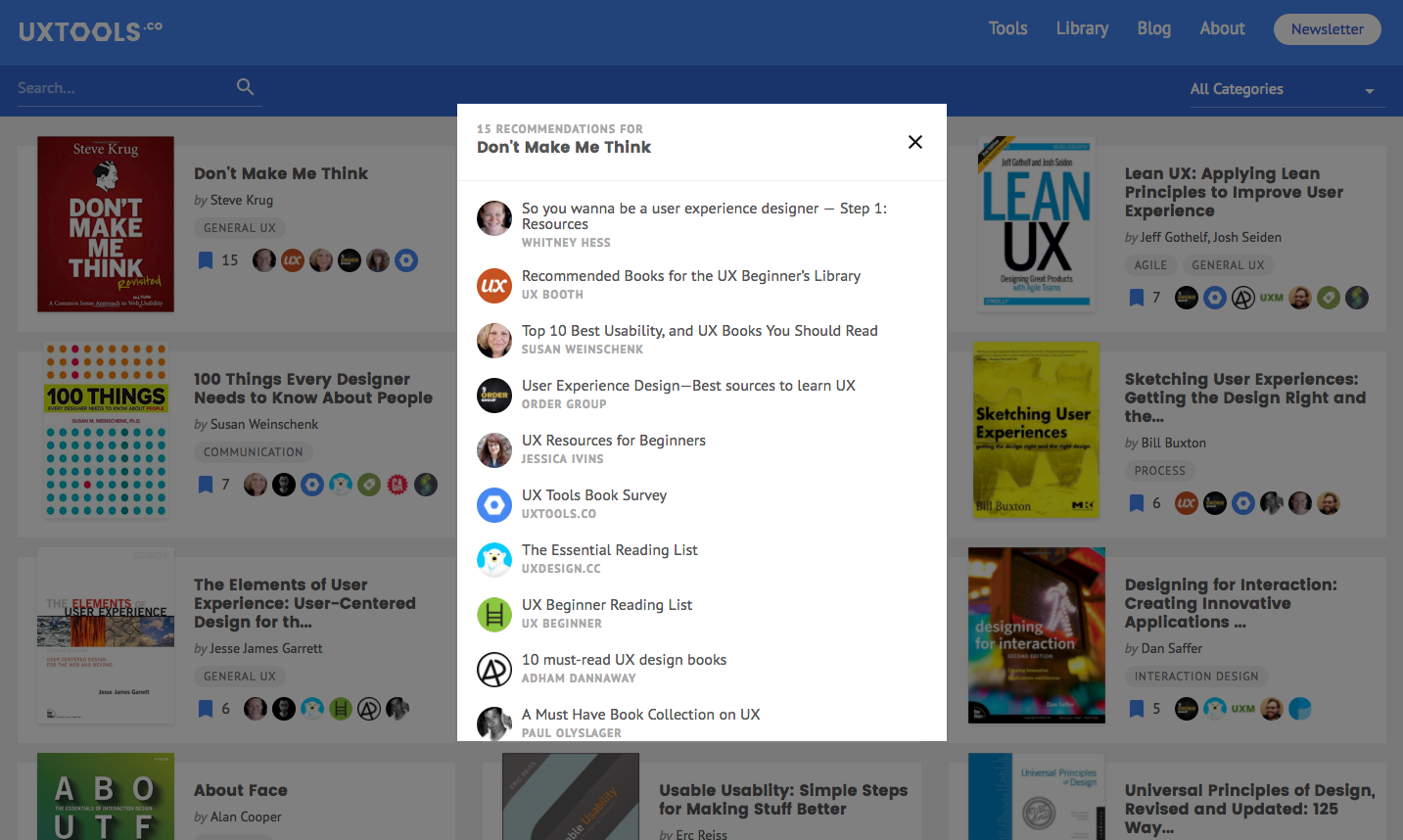Click Paul Olyslager avatar in modal

click(x=494, y=723)
